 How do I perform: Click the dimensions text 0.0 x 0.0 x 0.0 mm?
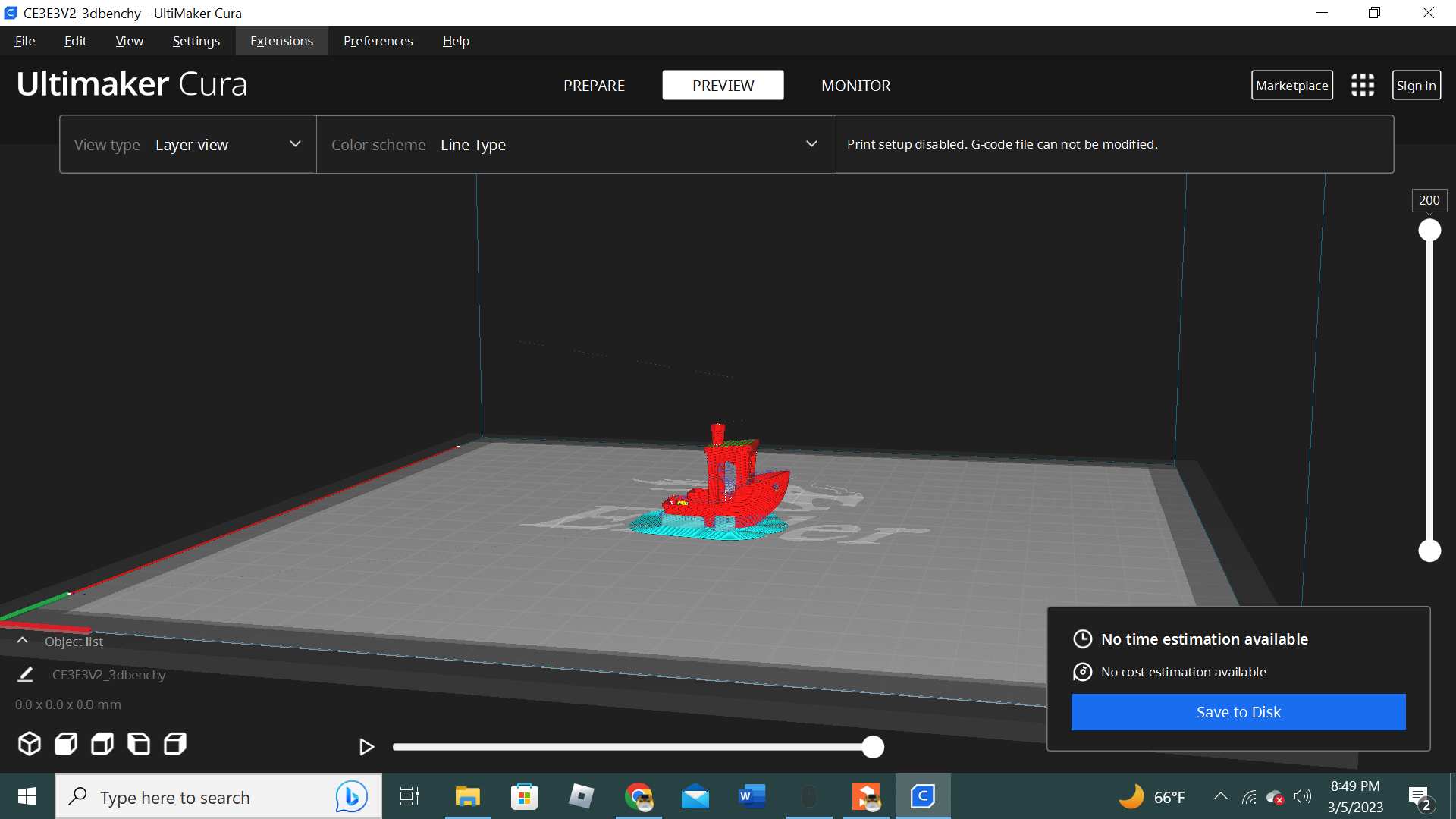click(x=68, y=704)
